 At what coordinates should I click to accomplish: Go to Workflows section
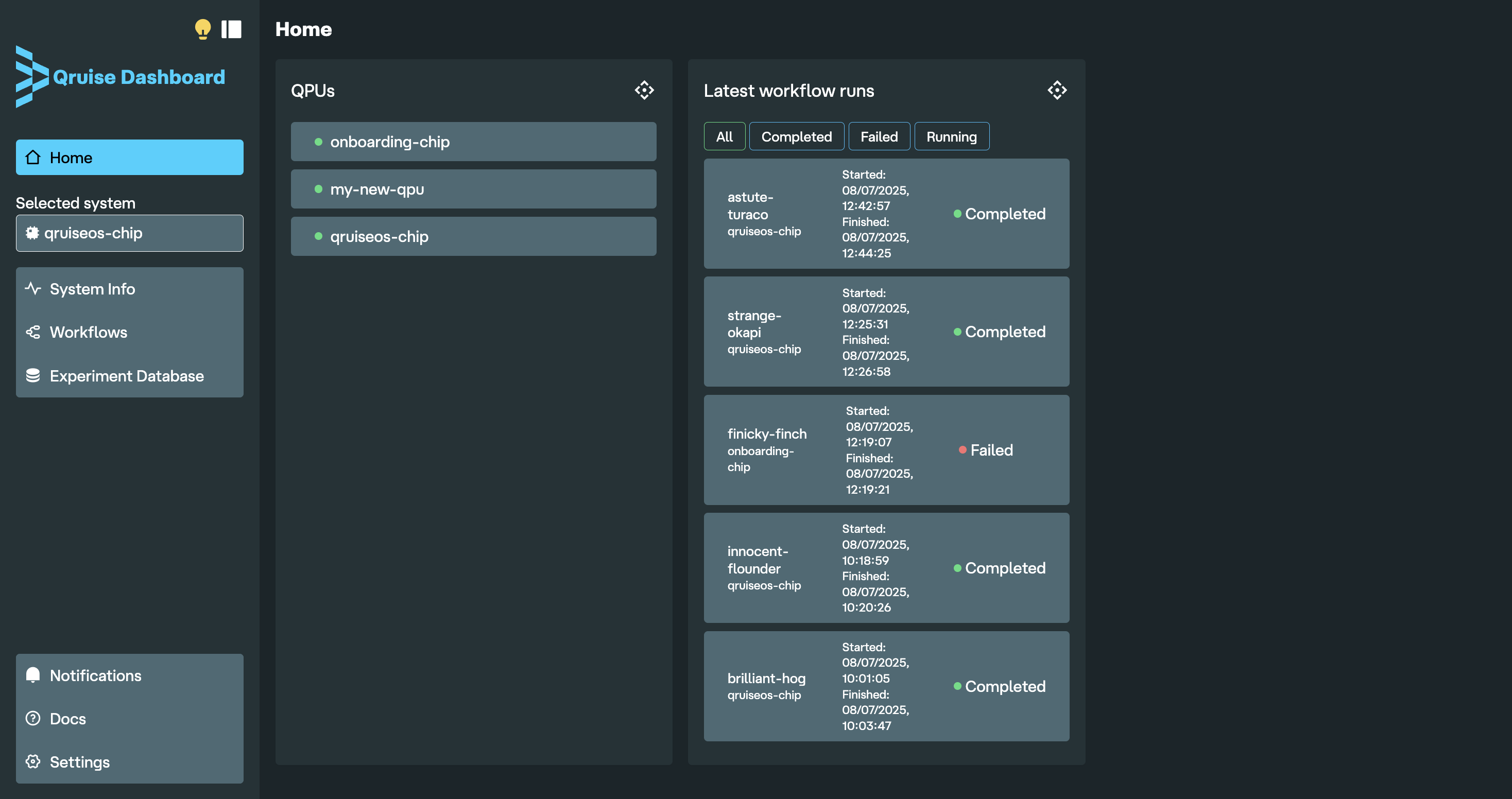pos(88,332)
